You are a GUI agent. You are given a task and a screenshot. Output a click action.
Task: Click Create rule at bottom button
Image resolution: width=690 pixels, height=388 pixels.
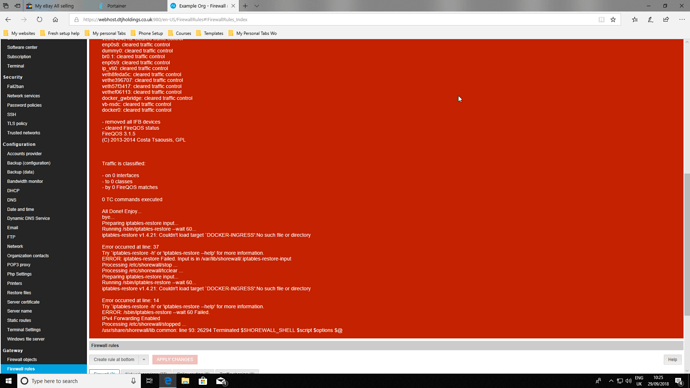point(114,359)
